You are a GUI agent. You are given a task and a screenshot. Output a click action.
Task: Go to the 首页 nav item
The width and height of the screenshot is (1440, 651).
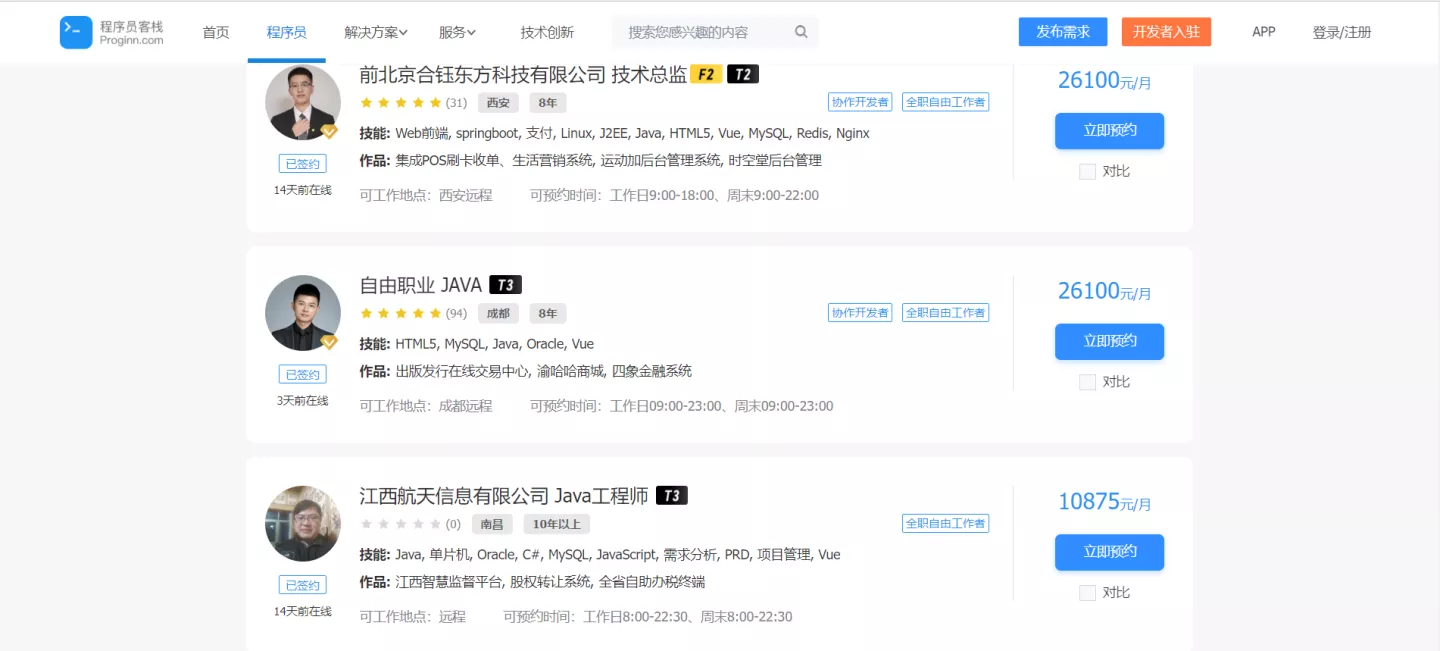point(216,32)
